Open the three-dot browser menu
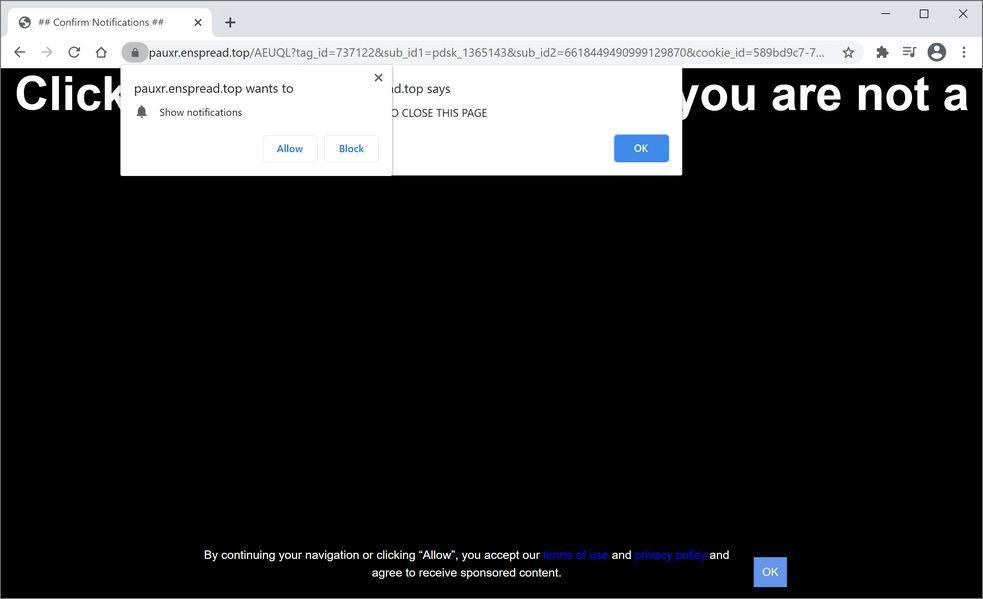Image resolution: width=983 pixels, height=599 pixels. point(964,52)
